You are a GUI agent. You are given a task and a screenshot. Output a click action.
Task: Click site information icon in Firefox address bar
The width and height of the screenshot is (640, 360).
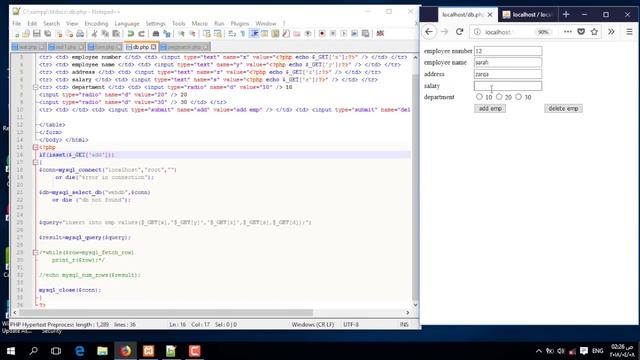pos(477,32)
